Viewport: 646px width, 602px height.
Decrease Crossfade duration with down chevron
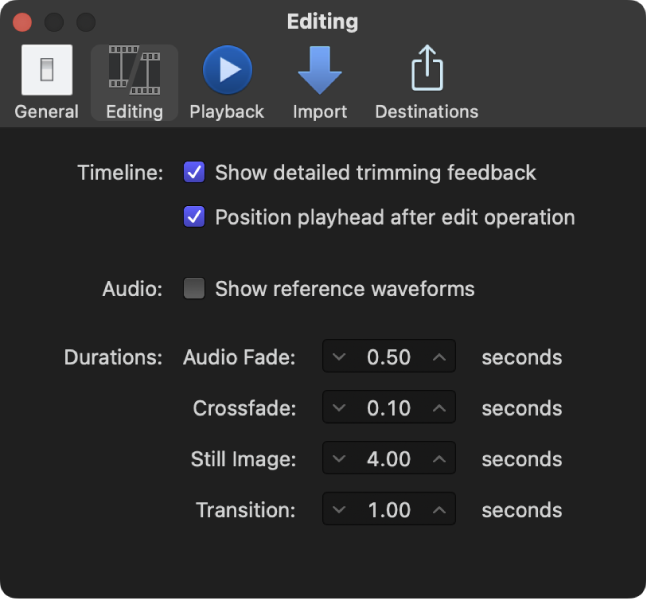point(339,408)
